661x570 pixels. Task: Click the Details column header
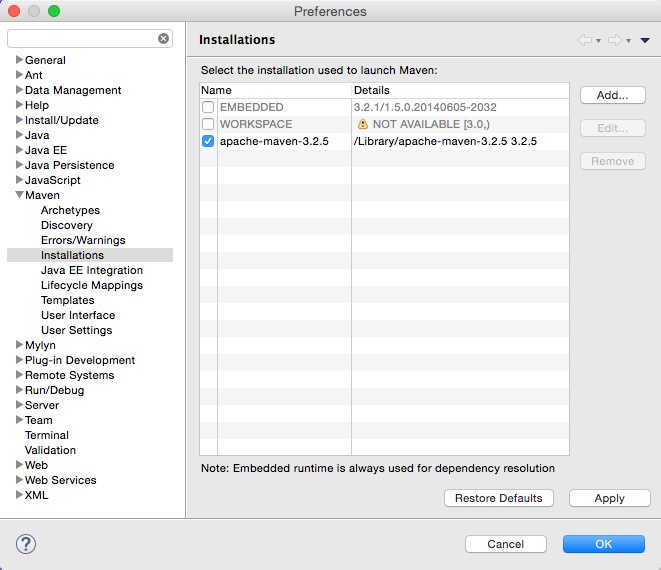pyautogui.click(x=460, y=90)
